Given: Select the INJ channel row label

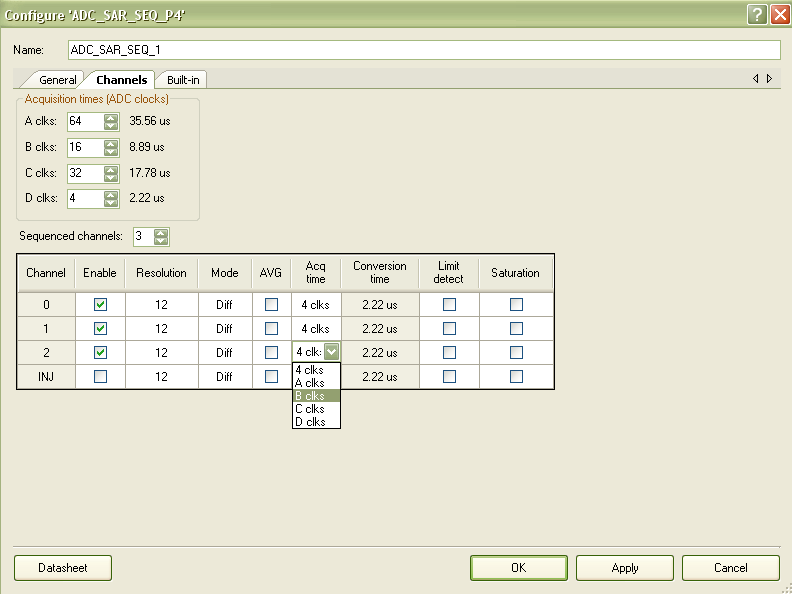Looking at the screenshot, I should (46, 377).
